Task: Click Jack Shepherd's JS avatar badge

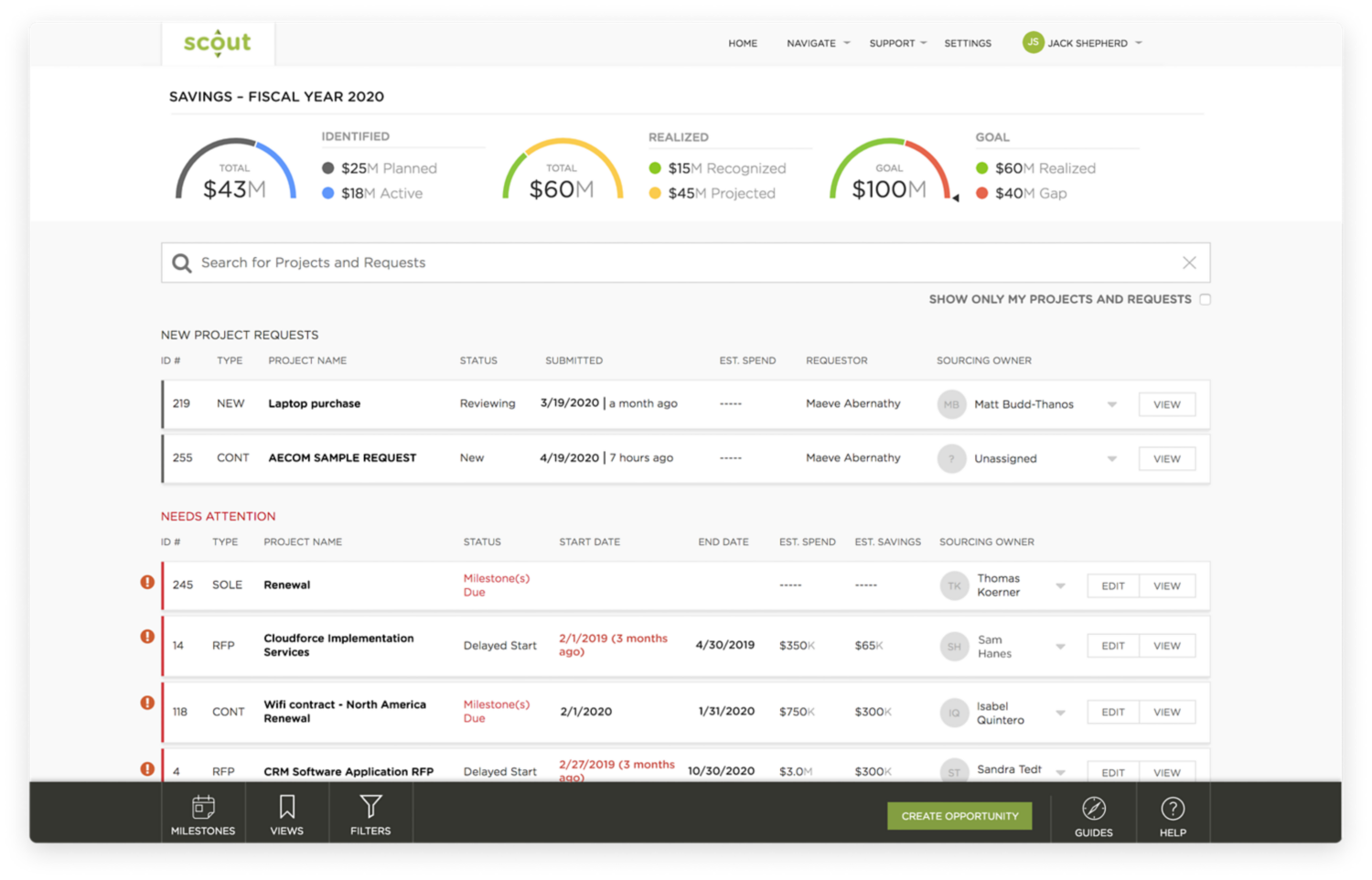Action: tap(1033, 42)
